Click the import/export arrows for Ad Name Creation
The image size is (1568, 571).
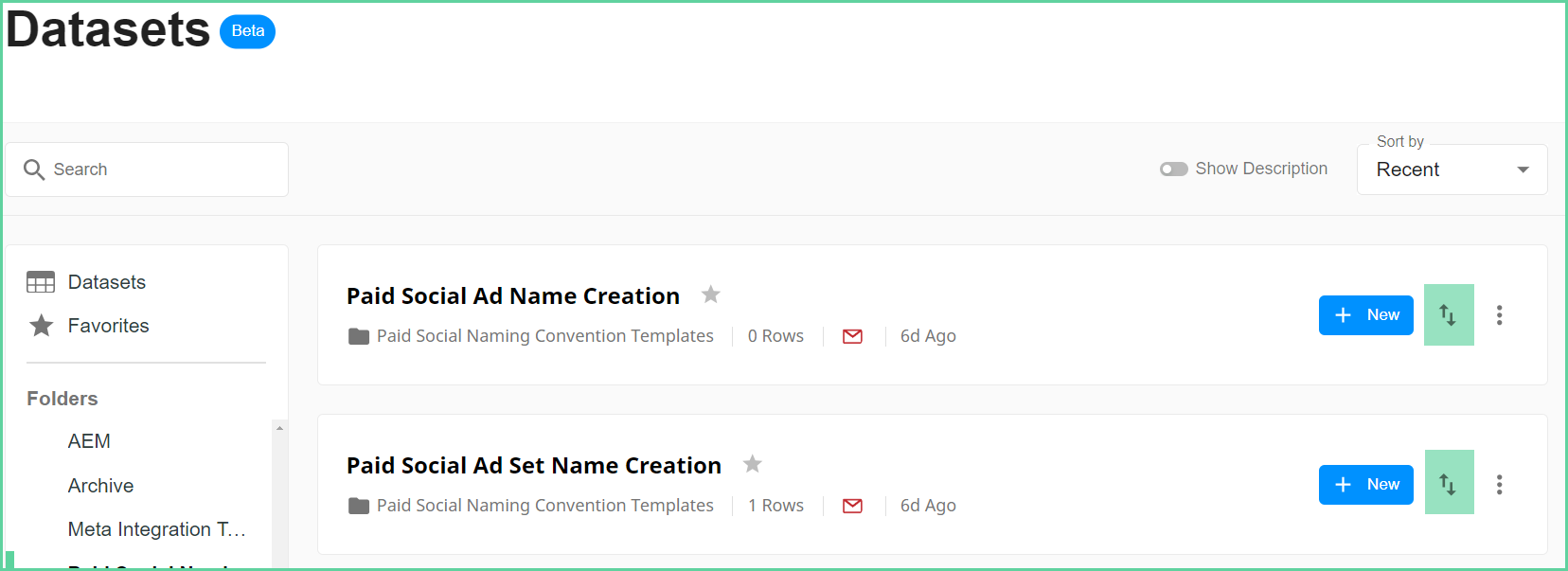pyautogui.click(x=1449, y=314)
